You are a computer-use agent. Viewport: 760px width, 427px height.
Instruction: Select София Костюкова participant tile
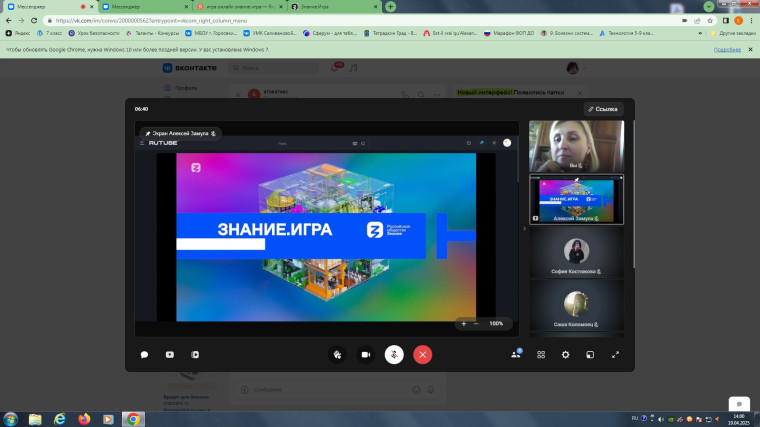(576, 253)
